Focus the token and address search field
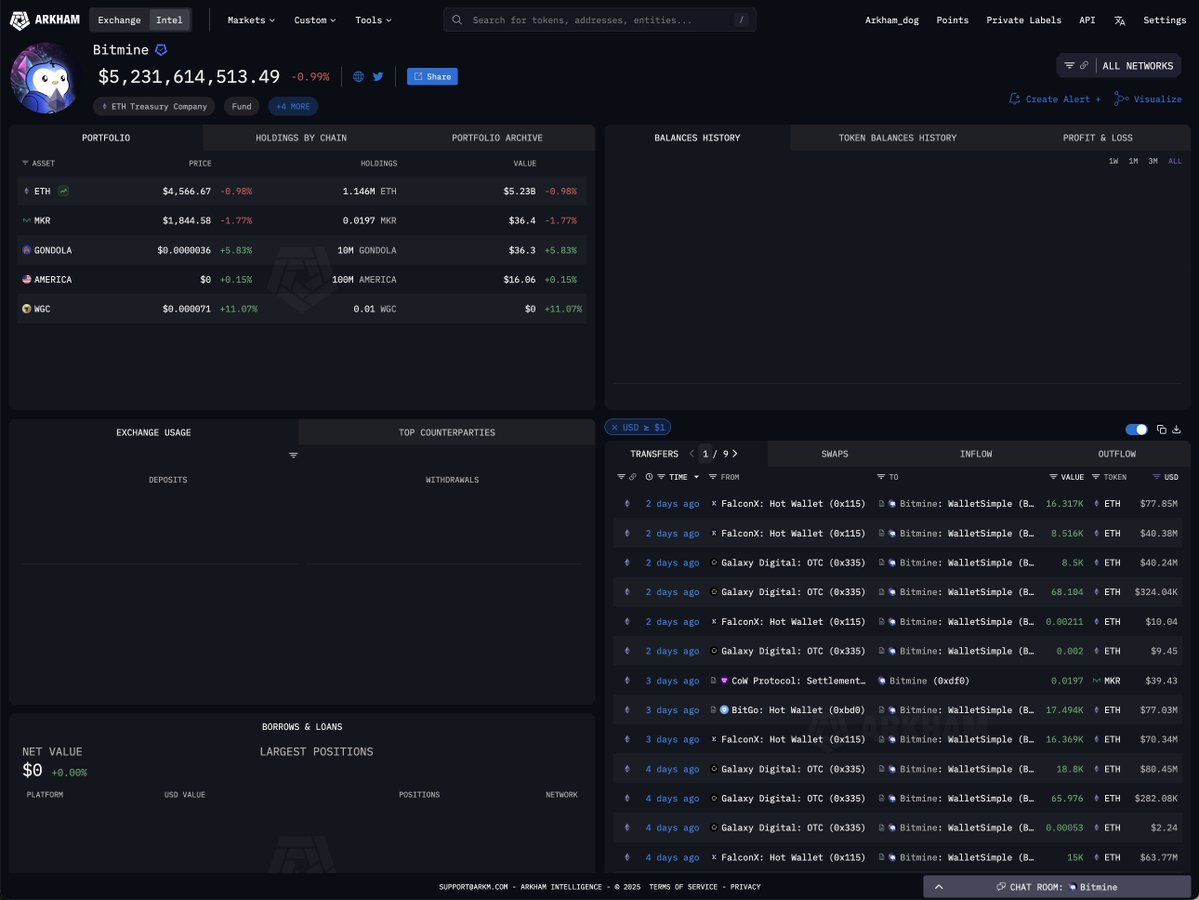 point(600,20)
